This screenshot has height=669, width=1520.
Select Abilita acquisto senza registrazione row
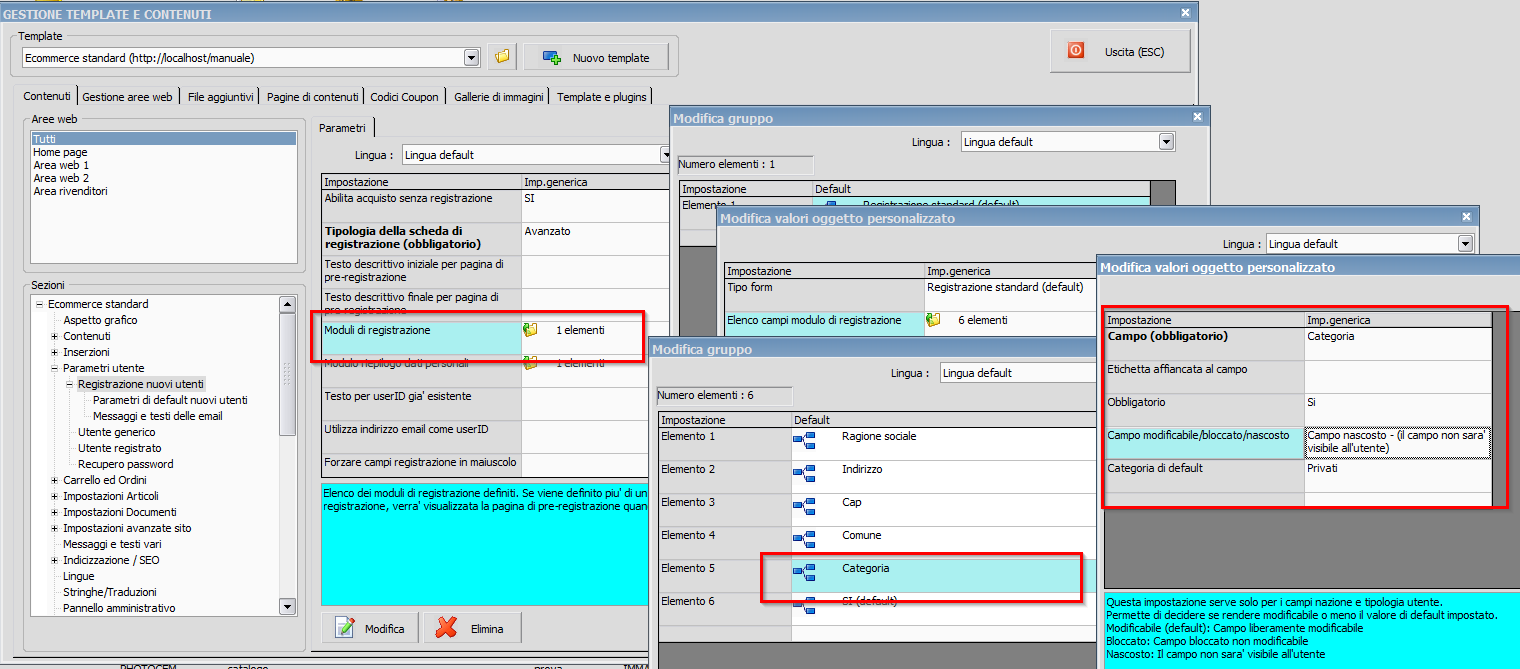496,206
